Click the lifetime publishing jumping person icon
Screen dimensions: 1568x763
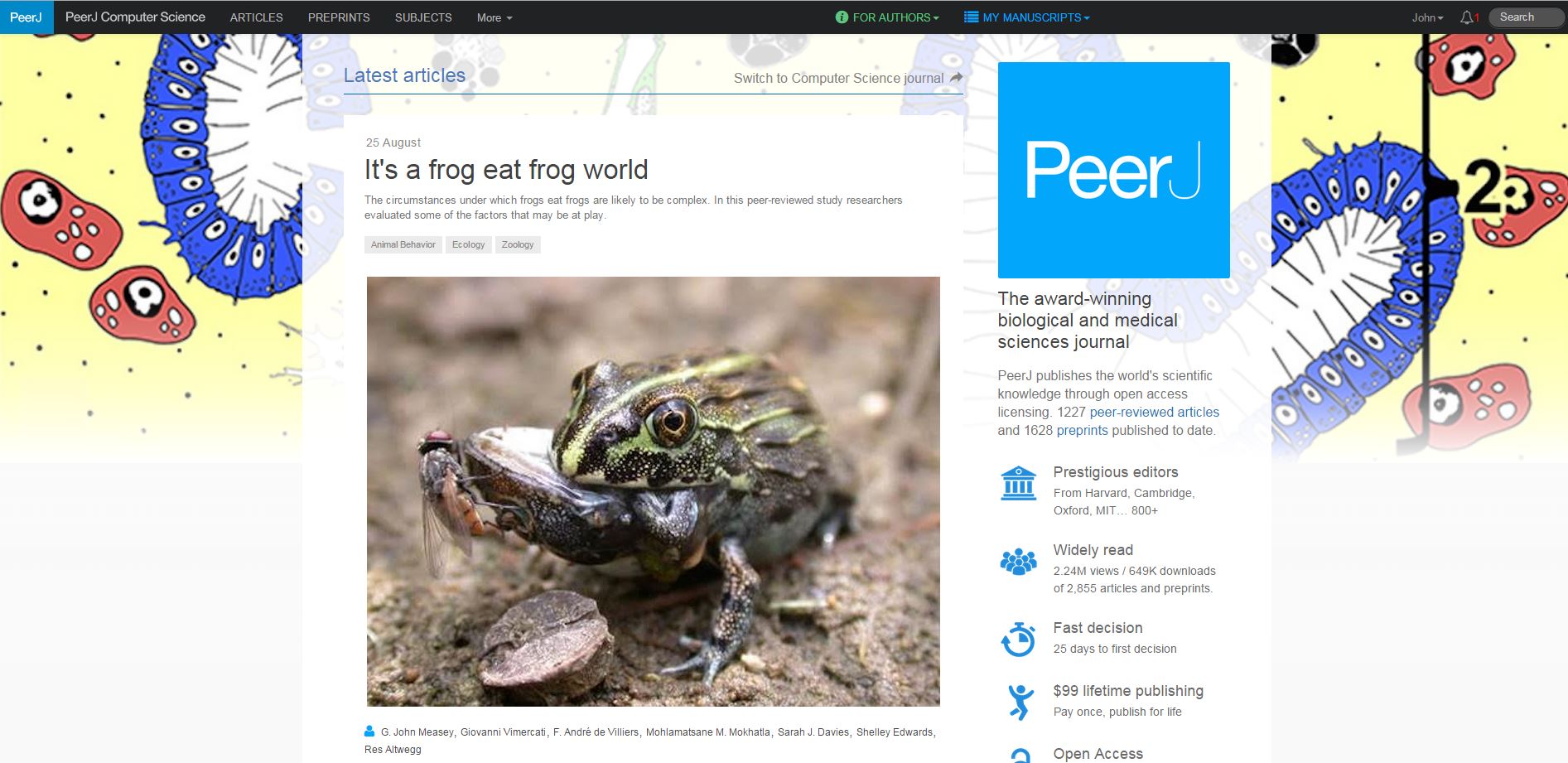pyautogui.click(x=1020, y=702)
